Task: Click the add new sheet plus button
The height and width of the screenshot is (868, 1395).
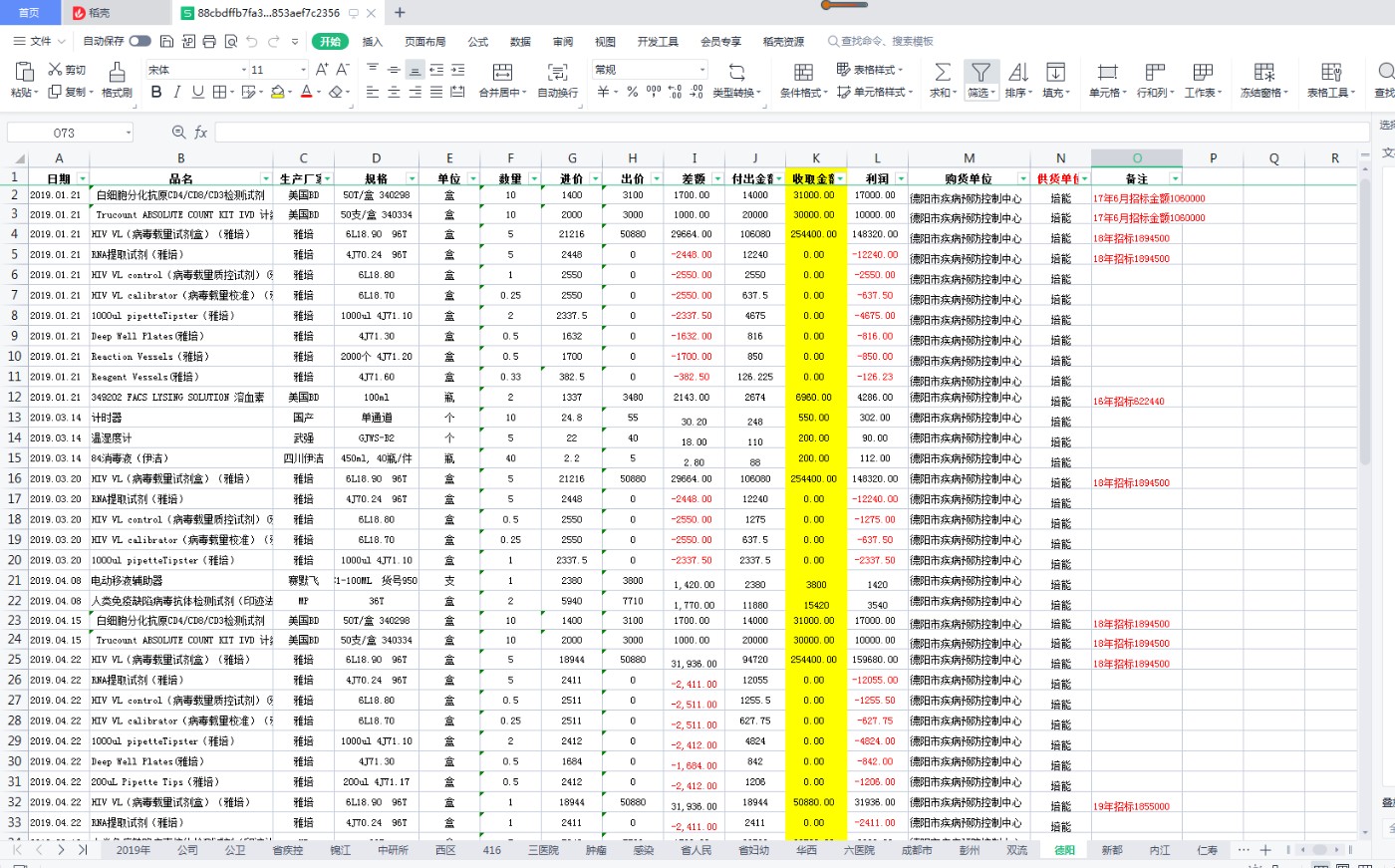Action: click(x=1264, y=850)
